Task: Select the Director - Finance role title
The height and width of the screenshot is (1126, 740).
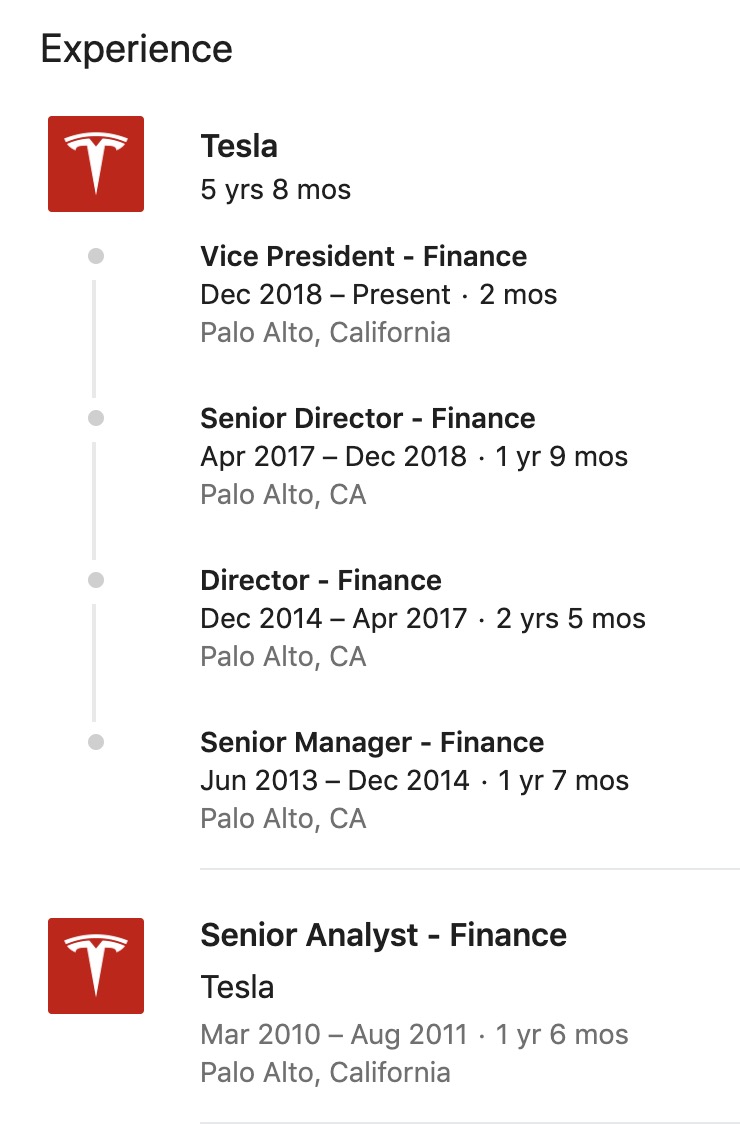Action: (x=321, y=580)
